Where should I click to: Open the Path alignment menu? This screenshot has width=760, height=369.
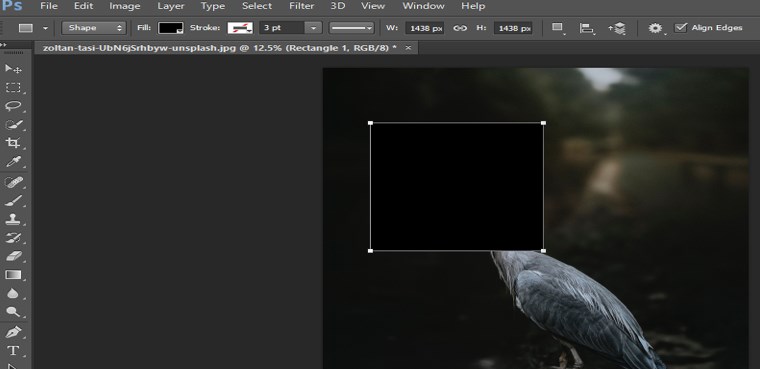click(586, 29)
